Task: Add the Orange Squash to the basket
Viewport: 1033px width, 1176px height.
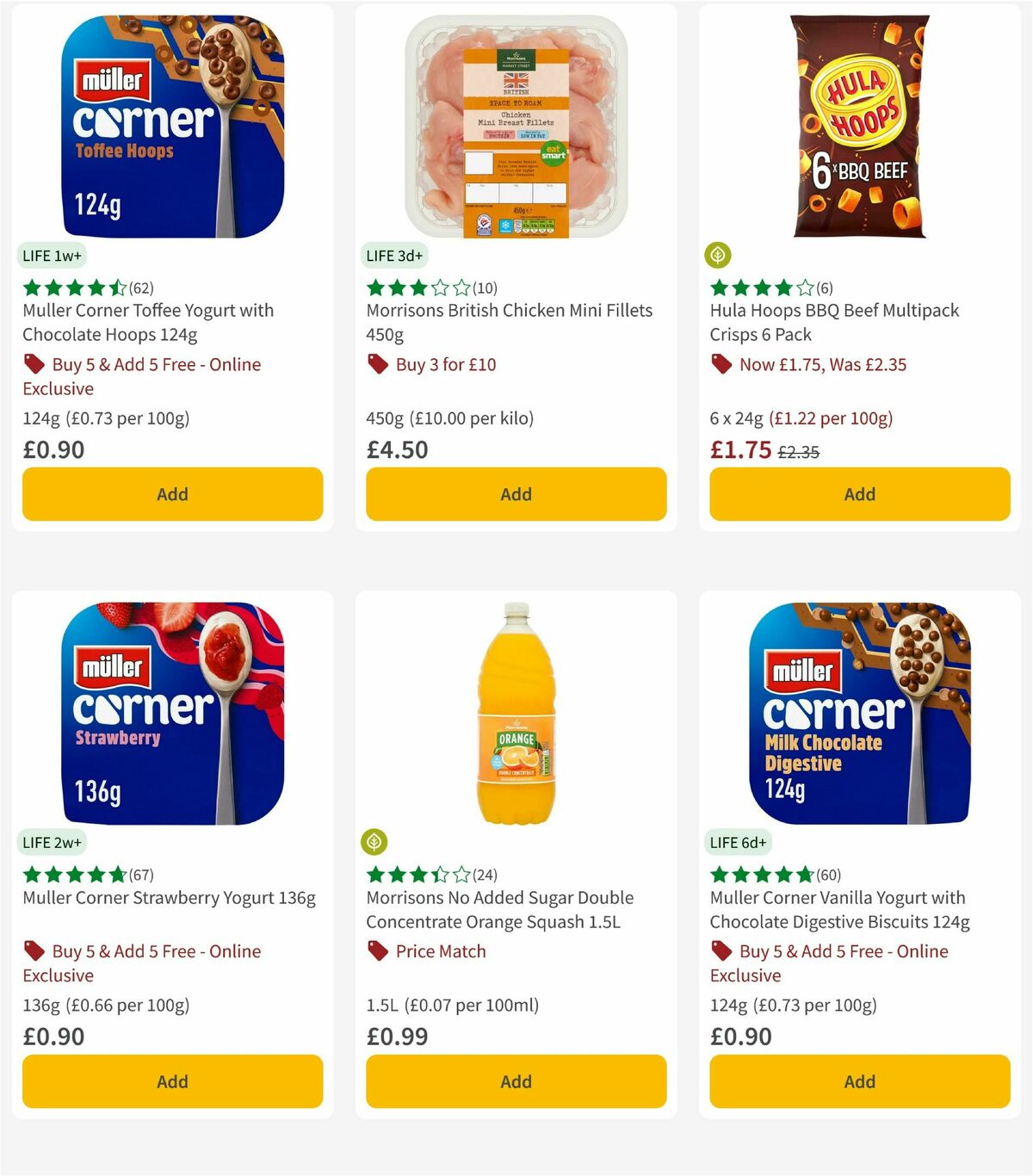Action: 515,1081
